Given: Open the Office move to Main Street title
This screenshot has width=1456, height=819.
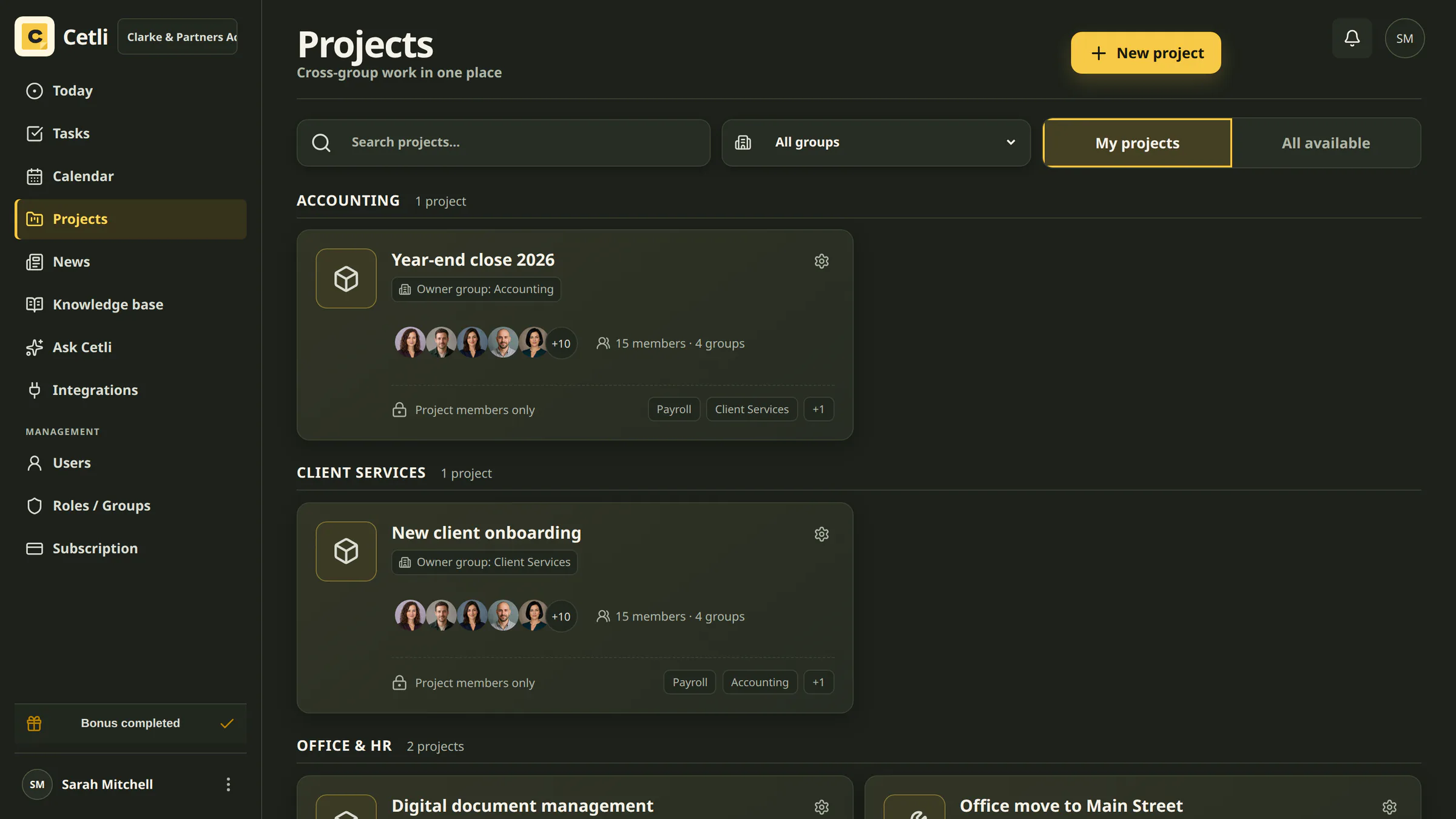Looking at the screenshot, I should coord(1071,806).
